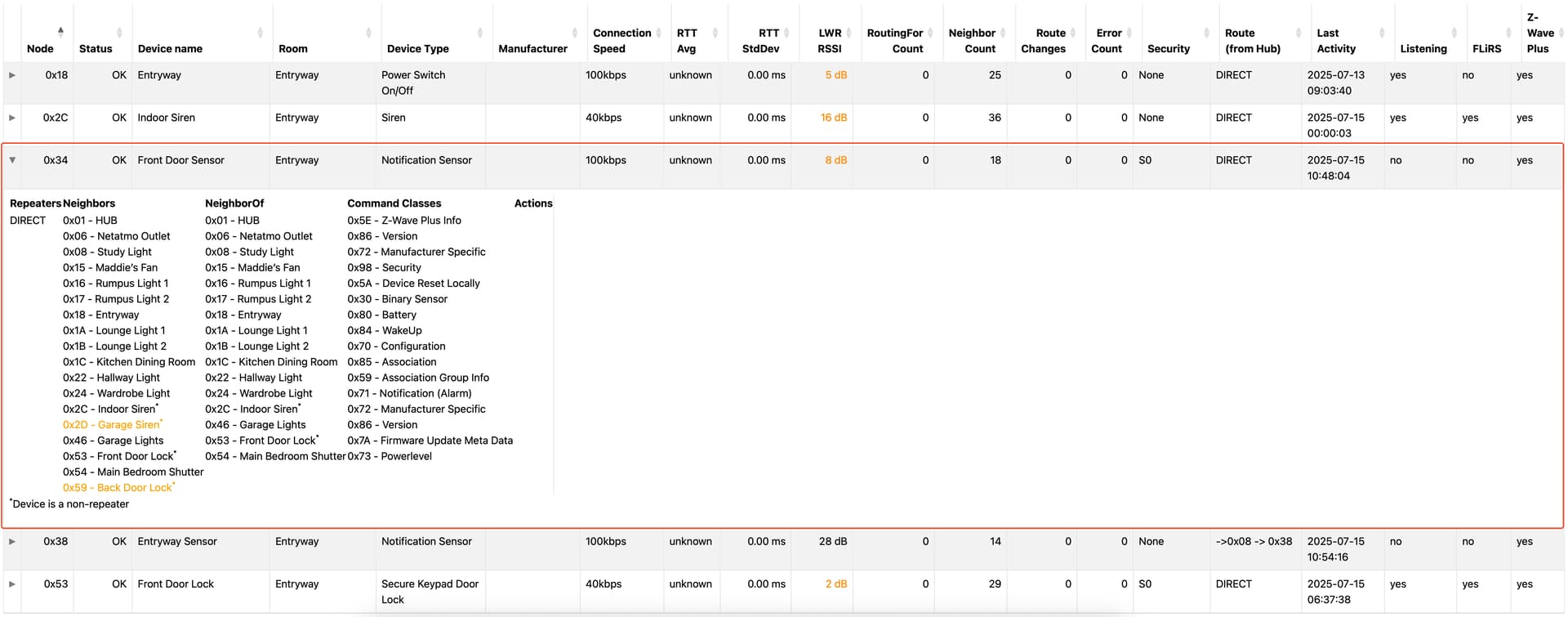Expand the 0x53 Front Door Lock row

[12, 583]
